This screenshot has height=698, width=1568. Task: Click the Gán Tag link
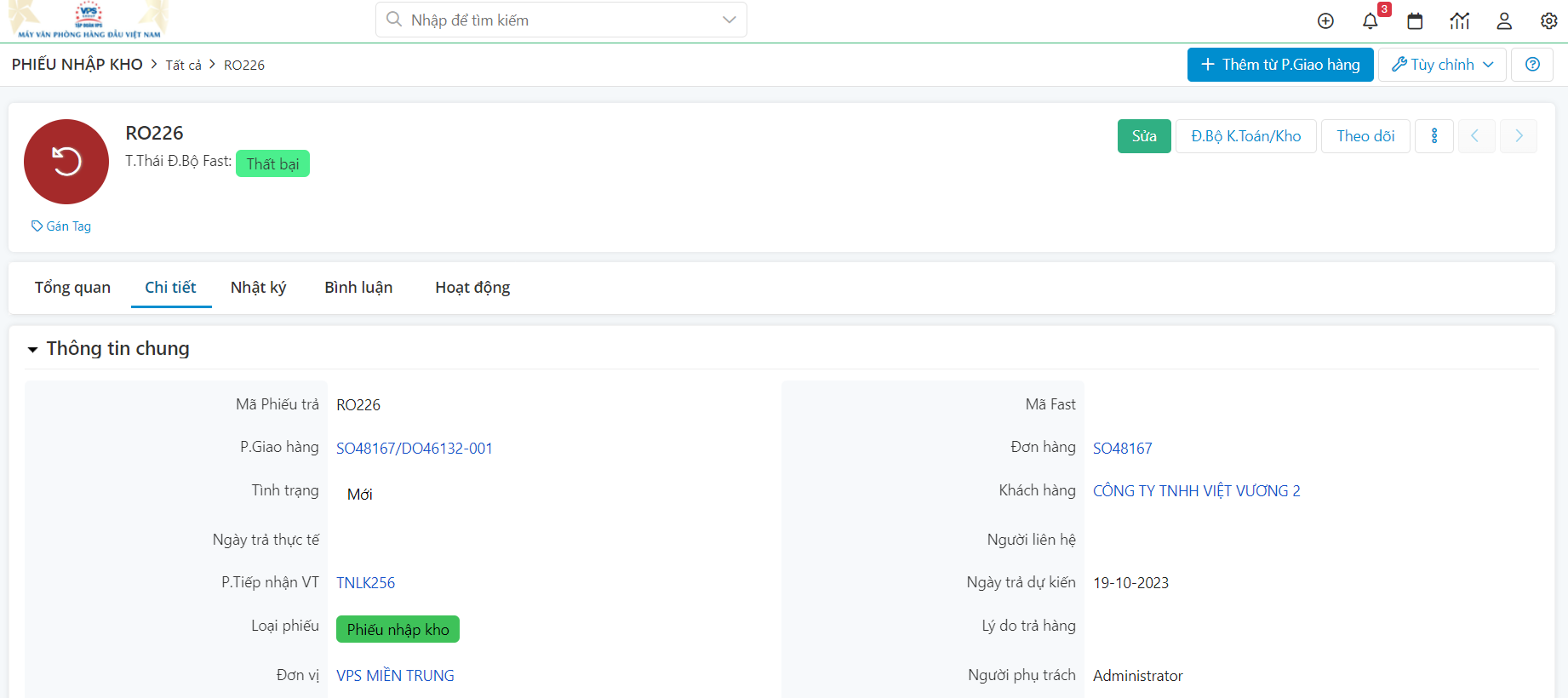(x=61, y=226)
